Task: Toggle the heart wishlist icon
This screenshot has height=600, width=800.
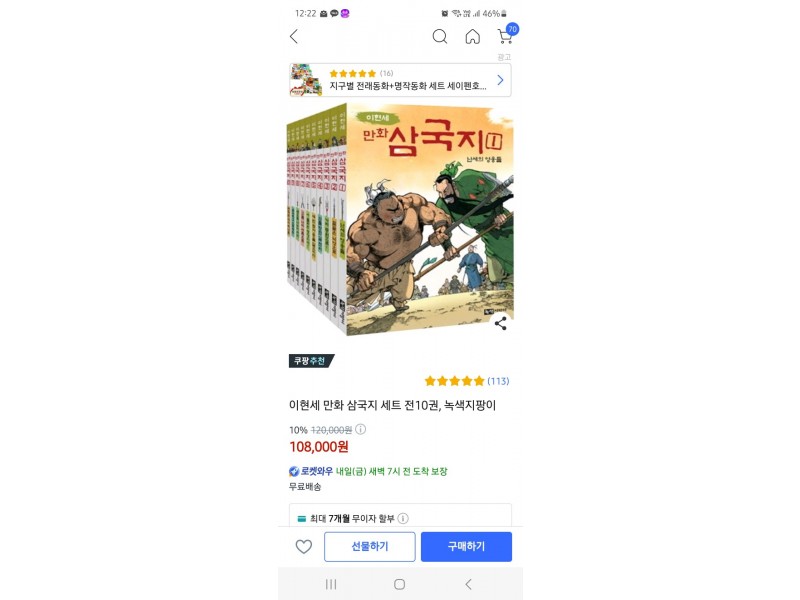Action: 304,547
